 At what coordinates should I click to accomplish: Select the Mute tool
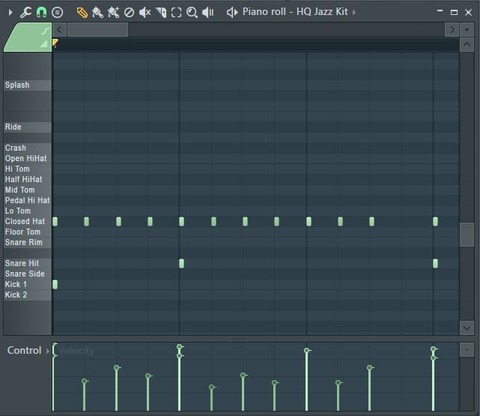tap(145, 13)
